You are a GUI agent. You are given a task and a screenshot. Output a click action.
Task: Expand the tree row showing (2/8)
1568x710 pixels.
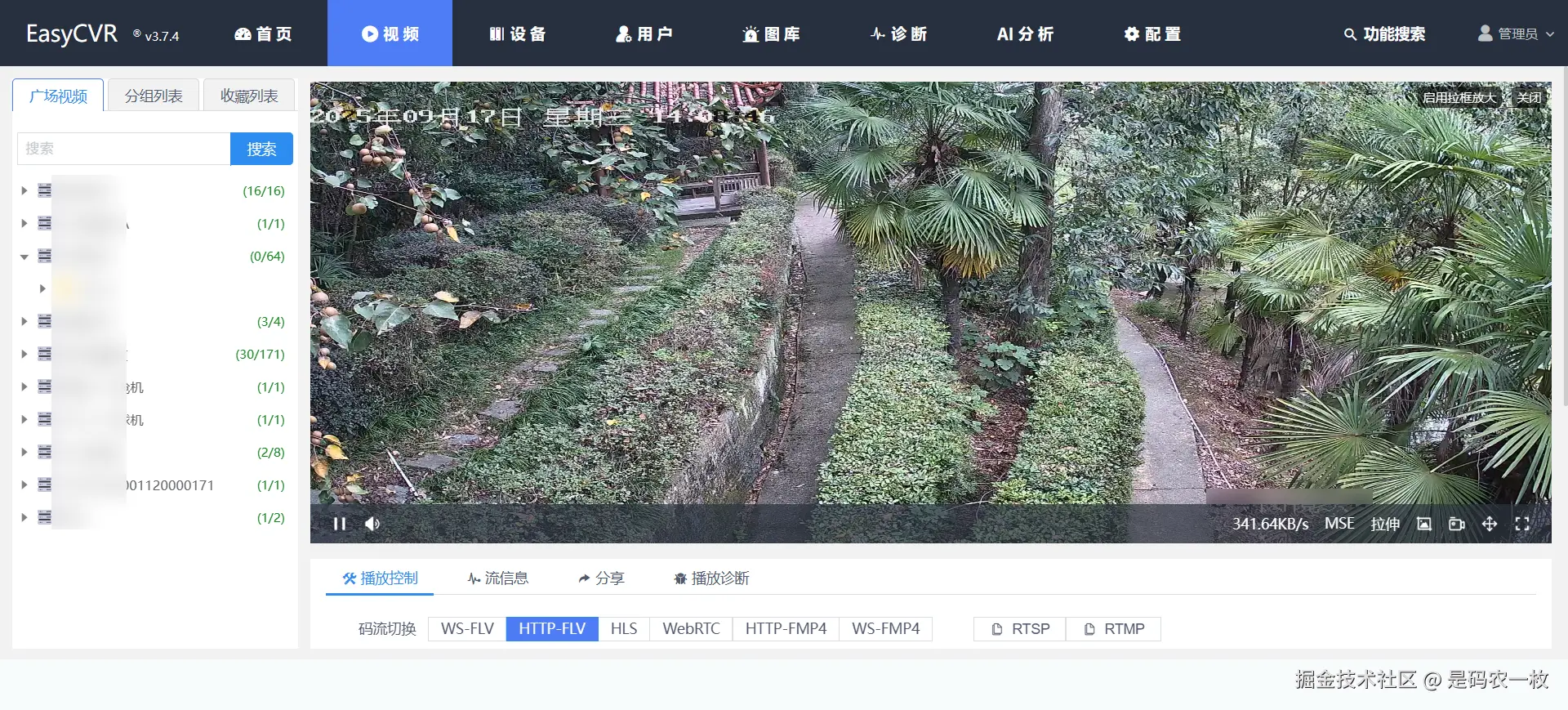[24, 452]
